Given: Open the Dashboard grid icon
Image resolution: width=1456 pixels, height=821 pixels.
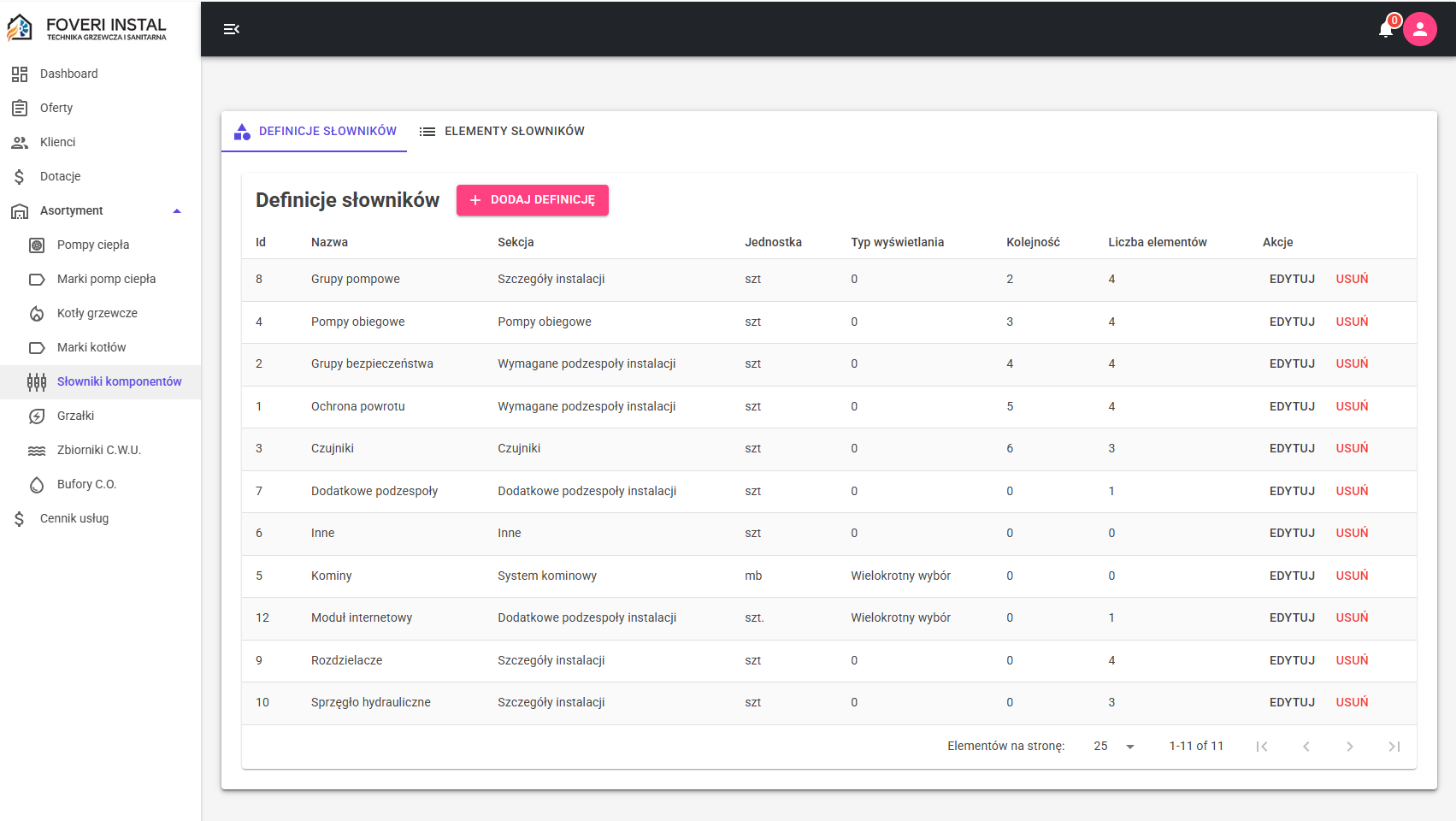Looking at the screenshot, I should point(20,74).
